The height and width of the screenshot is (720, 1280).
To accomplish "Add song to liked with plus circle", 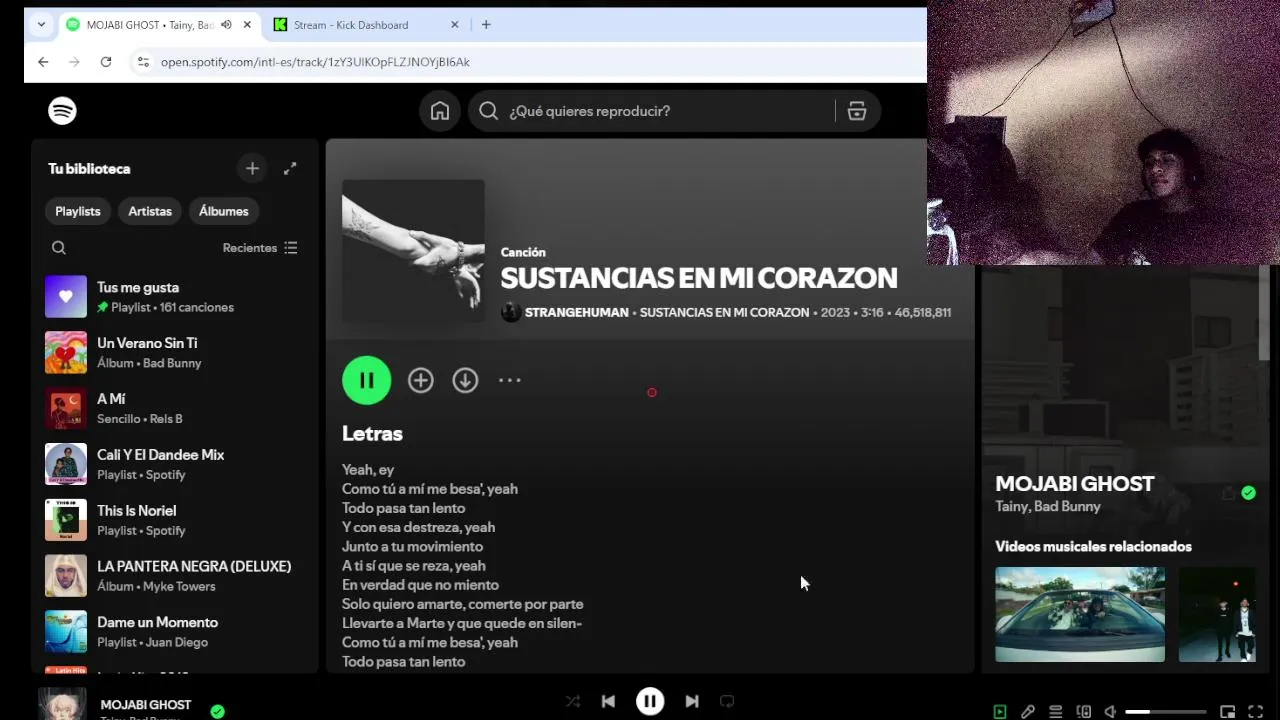I will [x=421, y=380].
